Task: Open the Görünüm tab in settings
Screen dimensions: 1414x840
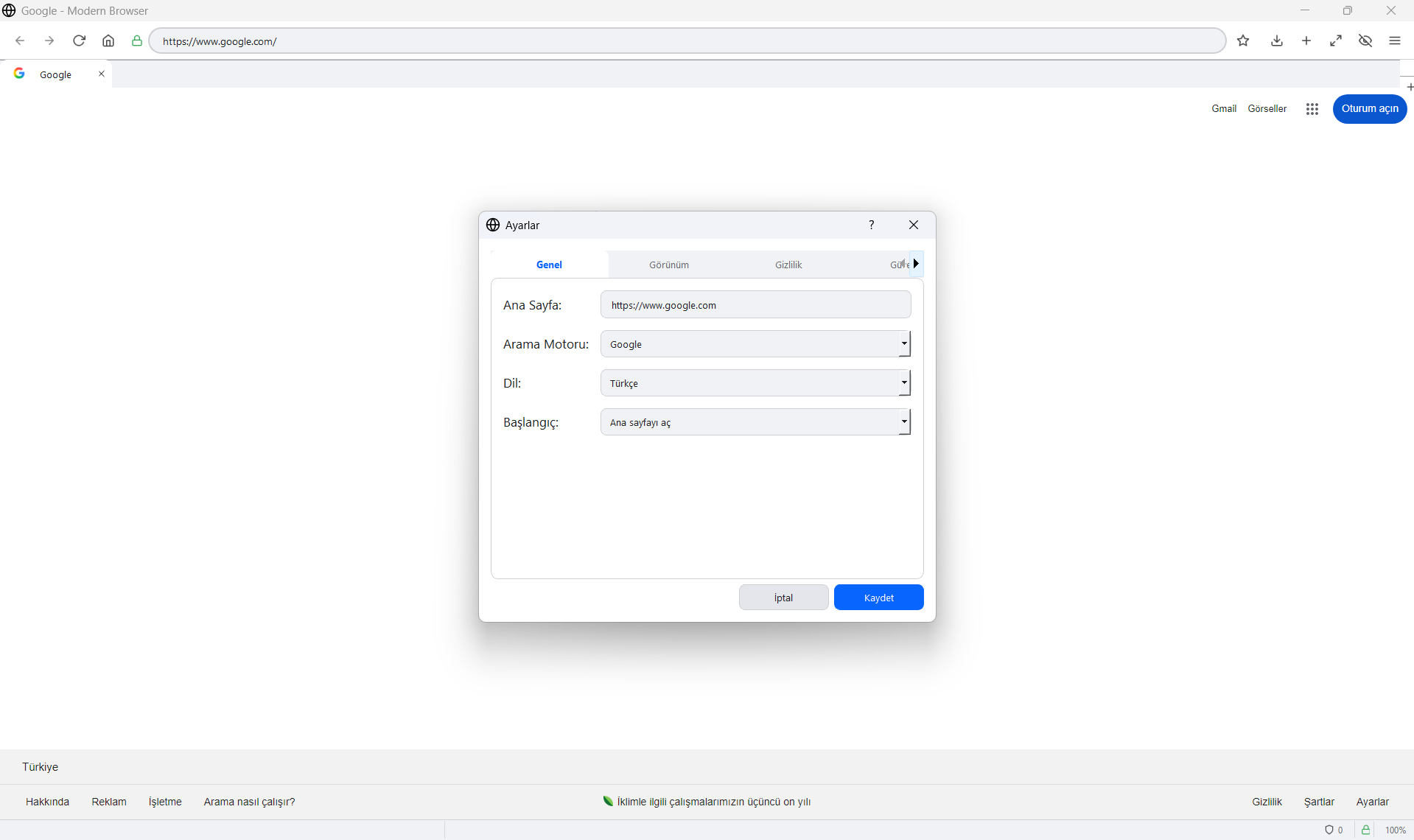Action: [x=668, y=265]
